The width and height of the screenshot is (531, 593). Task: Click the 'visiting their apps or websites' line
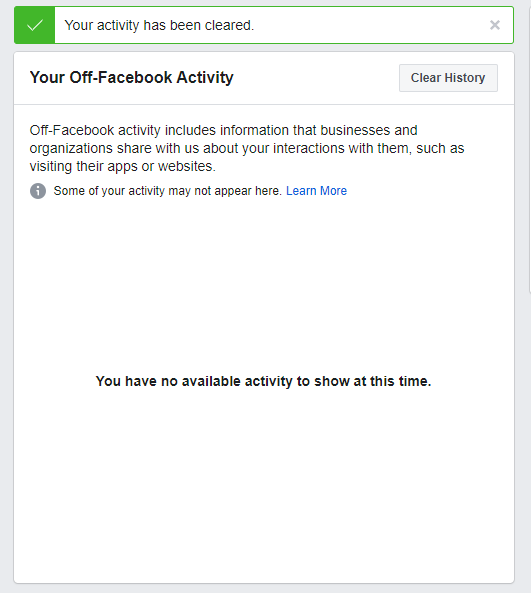point(123,166)
